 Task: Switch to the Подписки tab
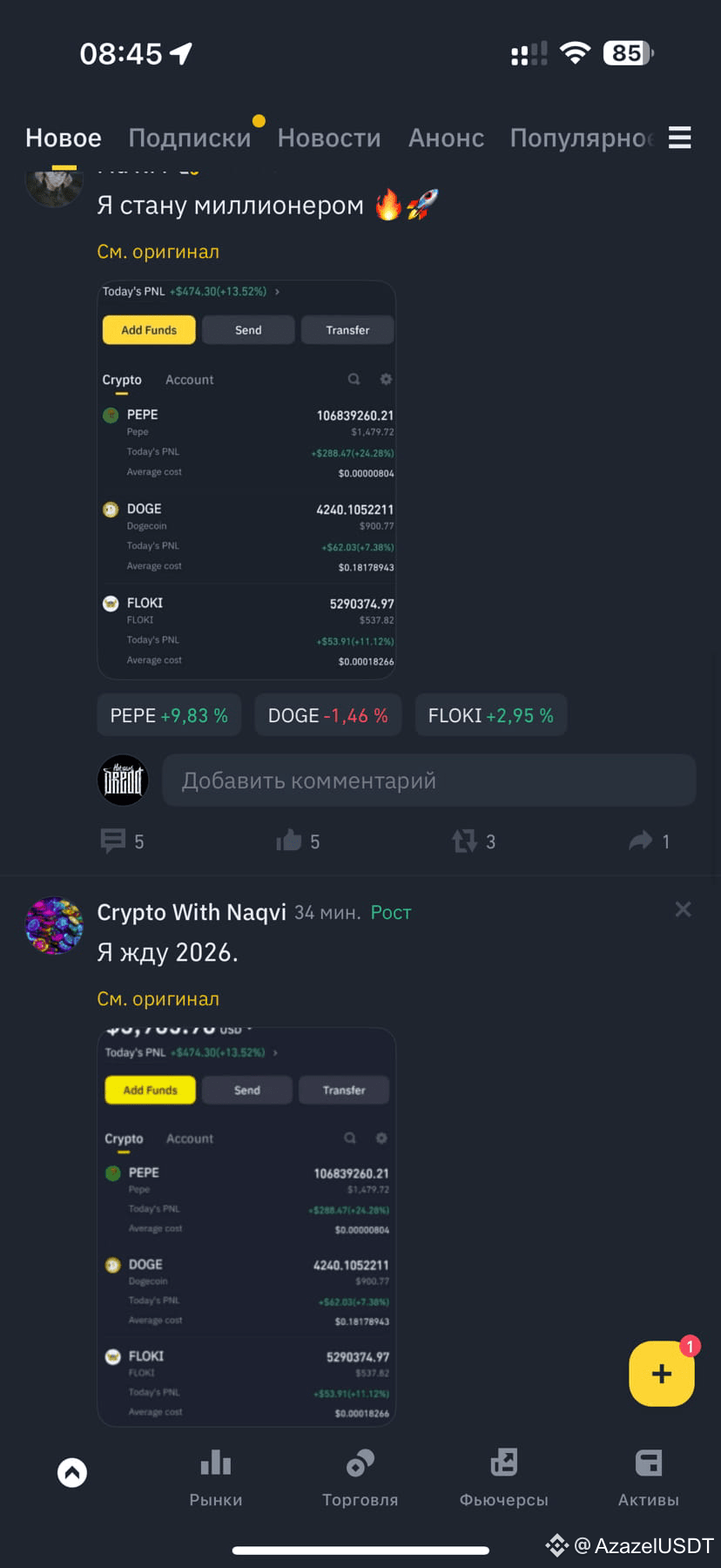(x=190, y=138)
